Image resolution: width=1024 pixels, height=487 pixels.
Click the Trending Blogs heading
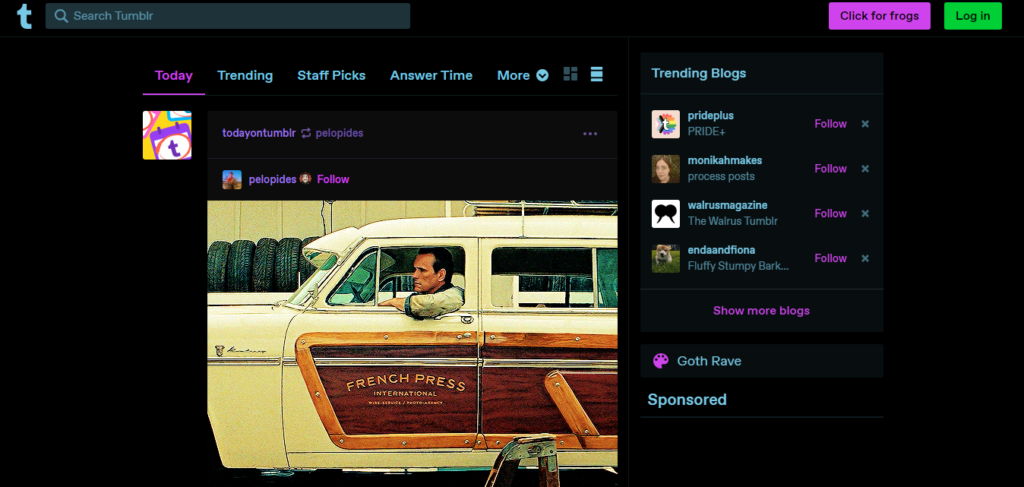click(698, 73)
